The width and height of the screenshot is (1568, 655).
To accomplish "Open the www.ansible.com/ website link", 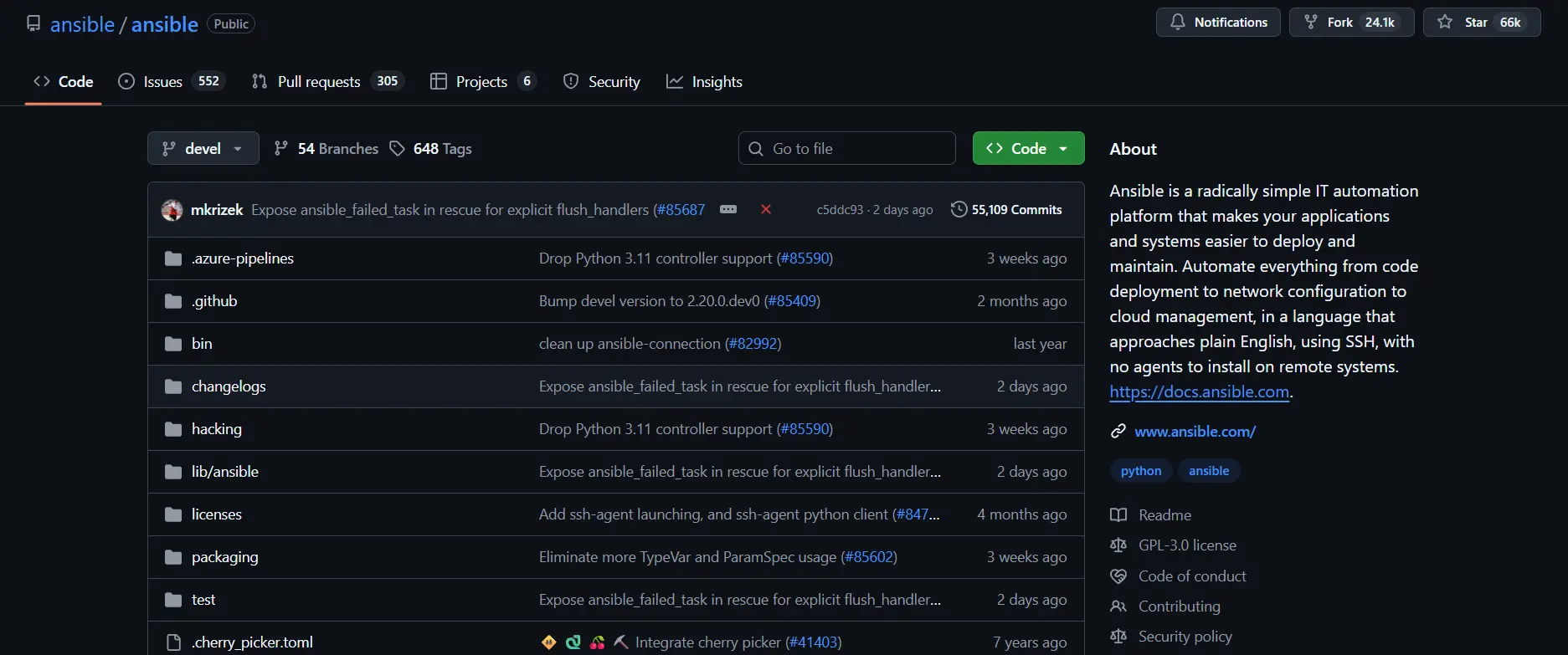I will click(x=1195, y=432).
